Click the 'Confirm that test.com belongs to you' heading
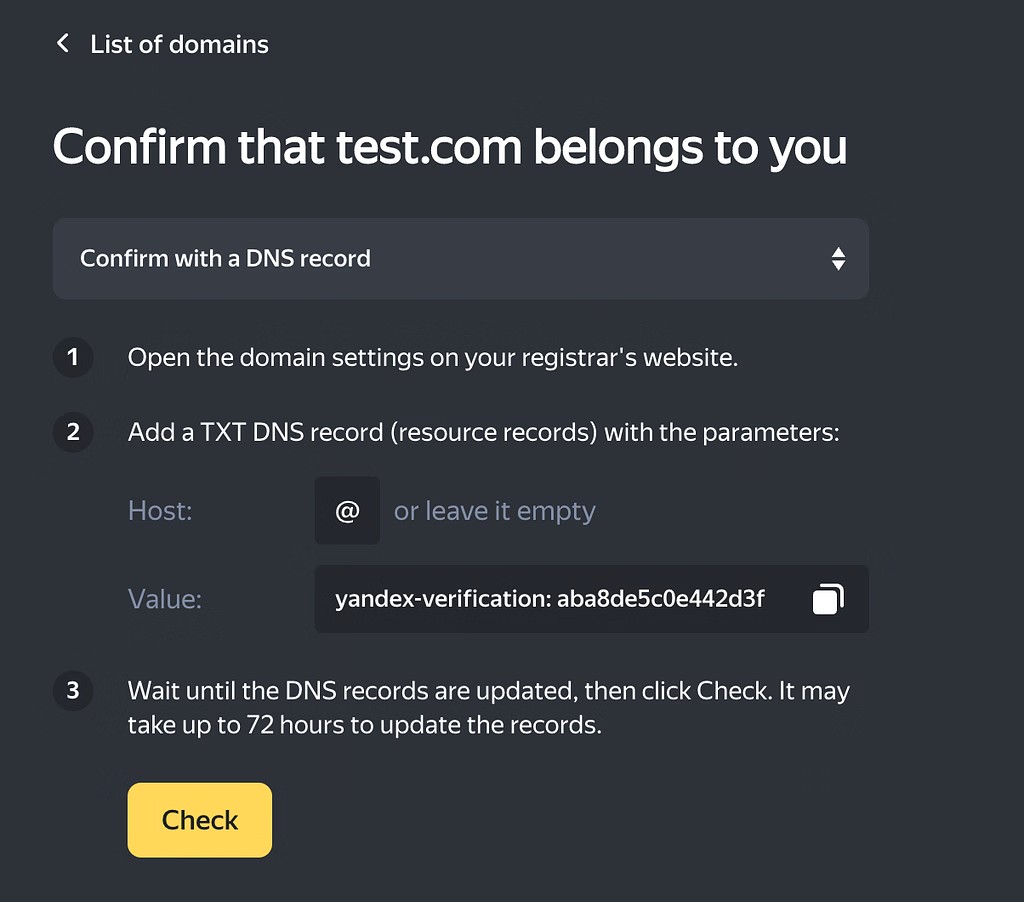The image size is (1024, 902). pos(449,147)
